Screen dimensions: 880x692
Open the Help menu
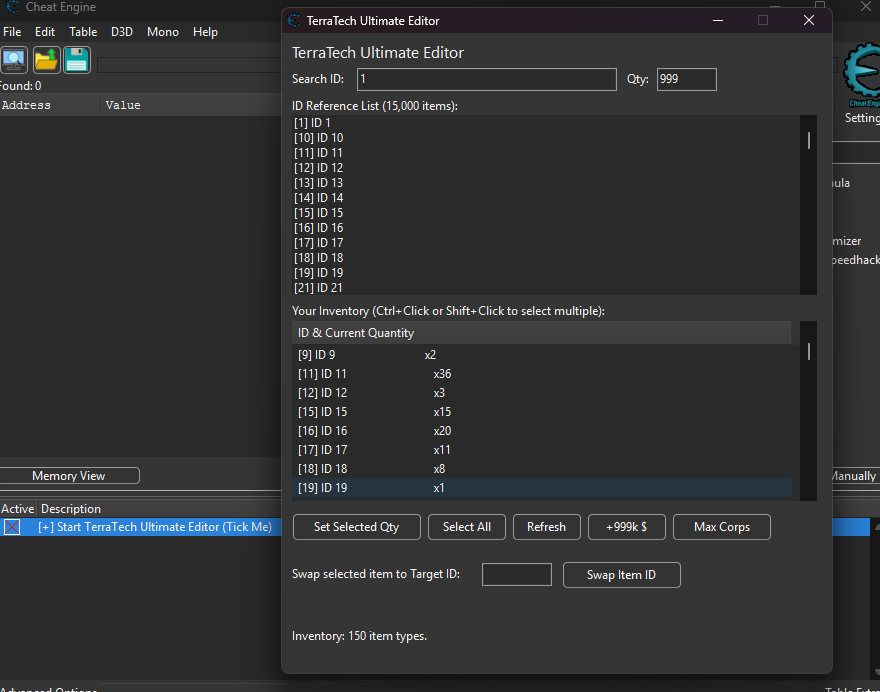205,32
